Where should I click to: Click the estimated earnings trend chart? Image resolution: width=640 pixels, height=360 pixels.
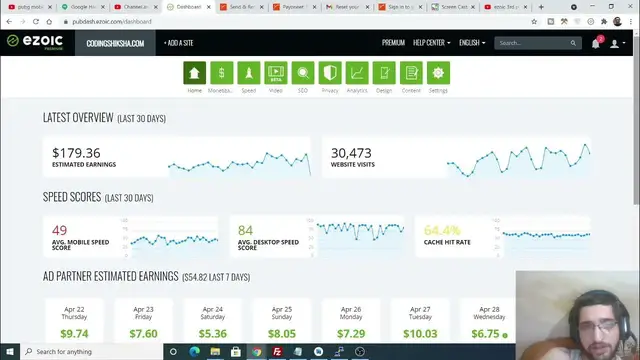tap(239, 163)
